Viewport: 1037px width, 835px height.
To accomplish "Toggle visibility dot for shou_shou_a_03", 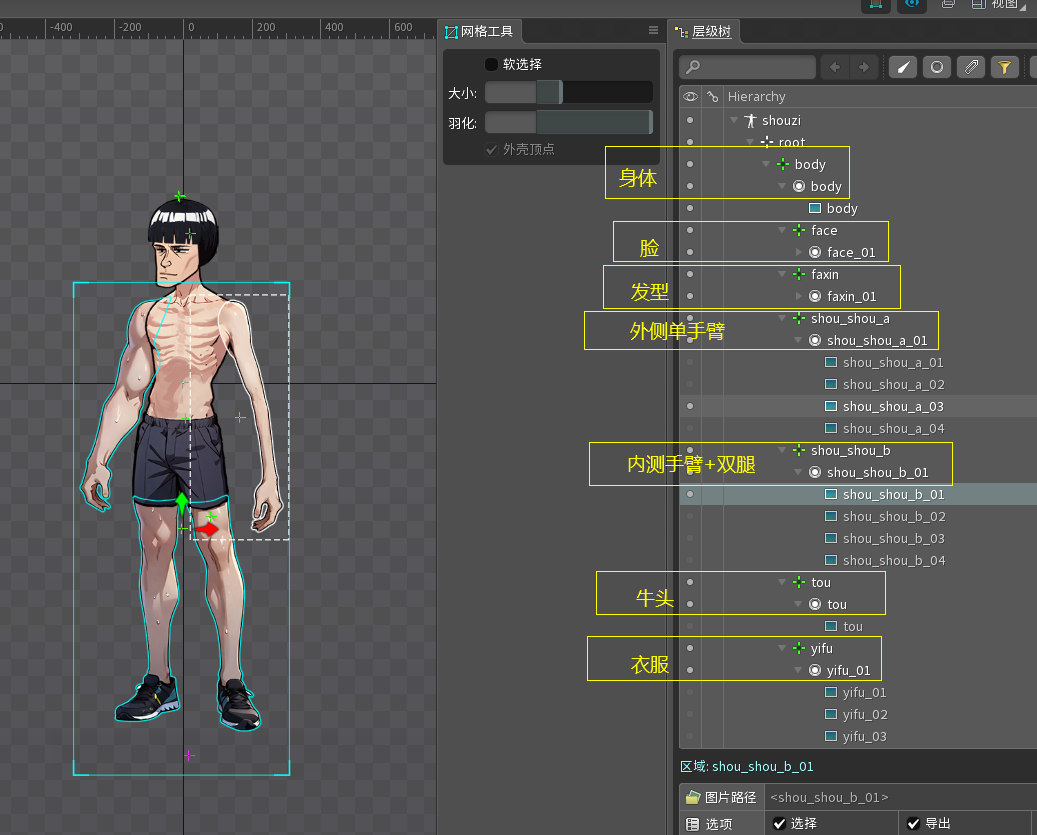I will coord(690,406).
